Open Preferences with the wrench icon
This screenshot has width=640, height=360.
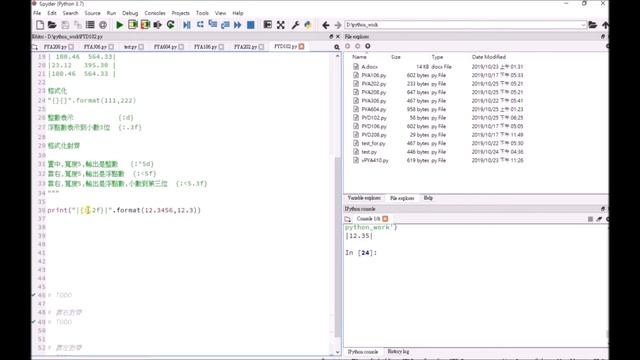point(296,25)
